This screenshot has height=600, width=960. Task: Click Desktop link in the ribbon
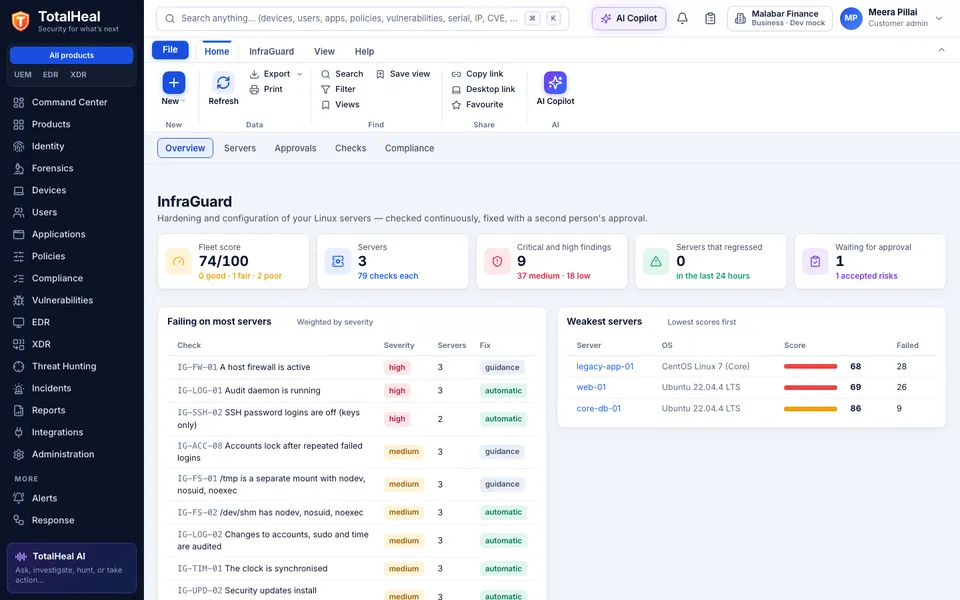(484, 89)
